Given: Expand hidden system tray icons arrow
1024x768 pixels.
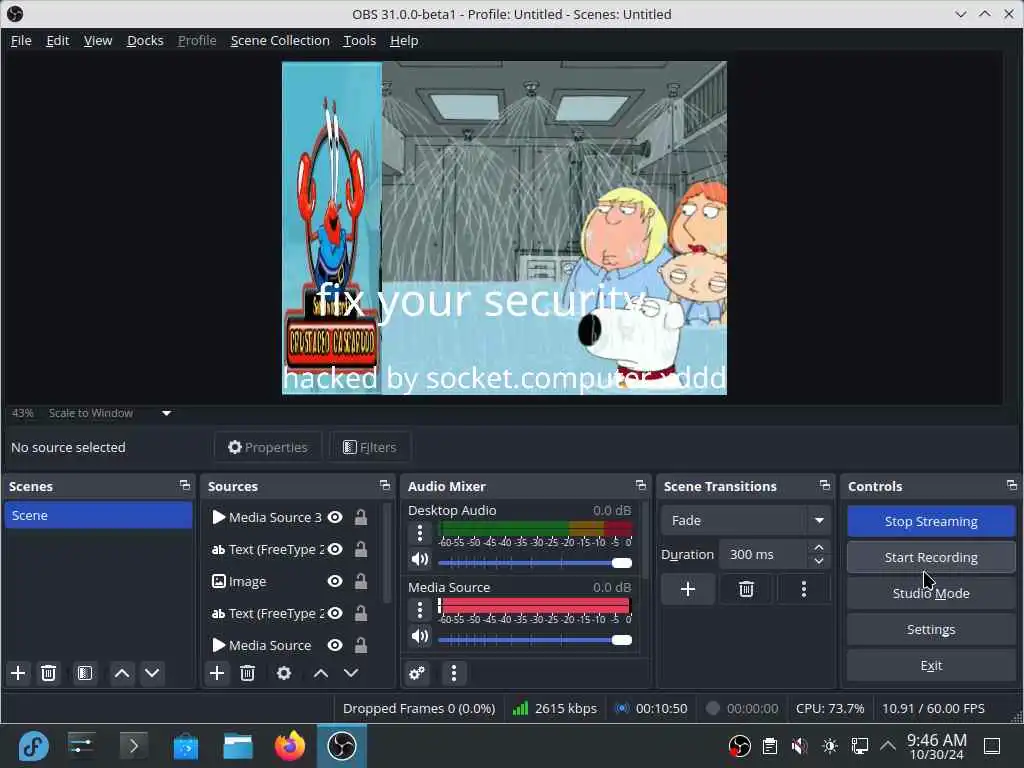Looking at the screenshot, I should point(888,746).
